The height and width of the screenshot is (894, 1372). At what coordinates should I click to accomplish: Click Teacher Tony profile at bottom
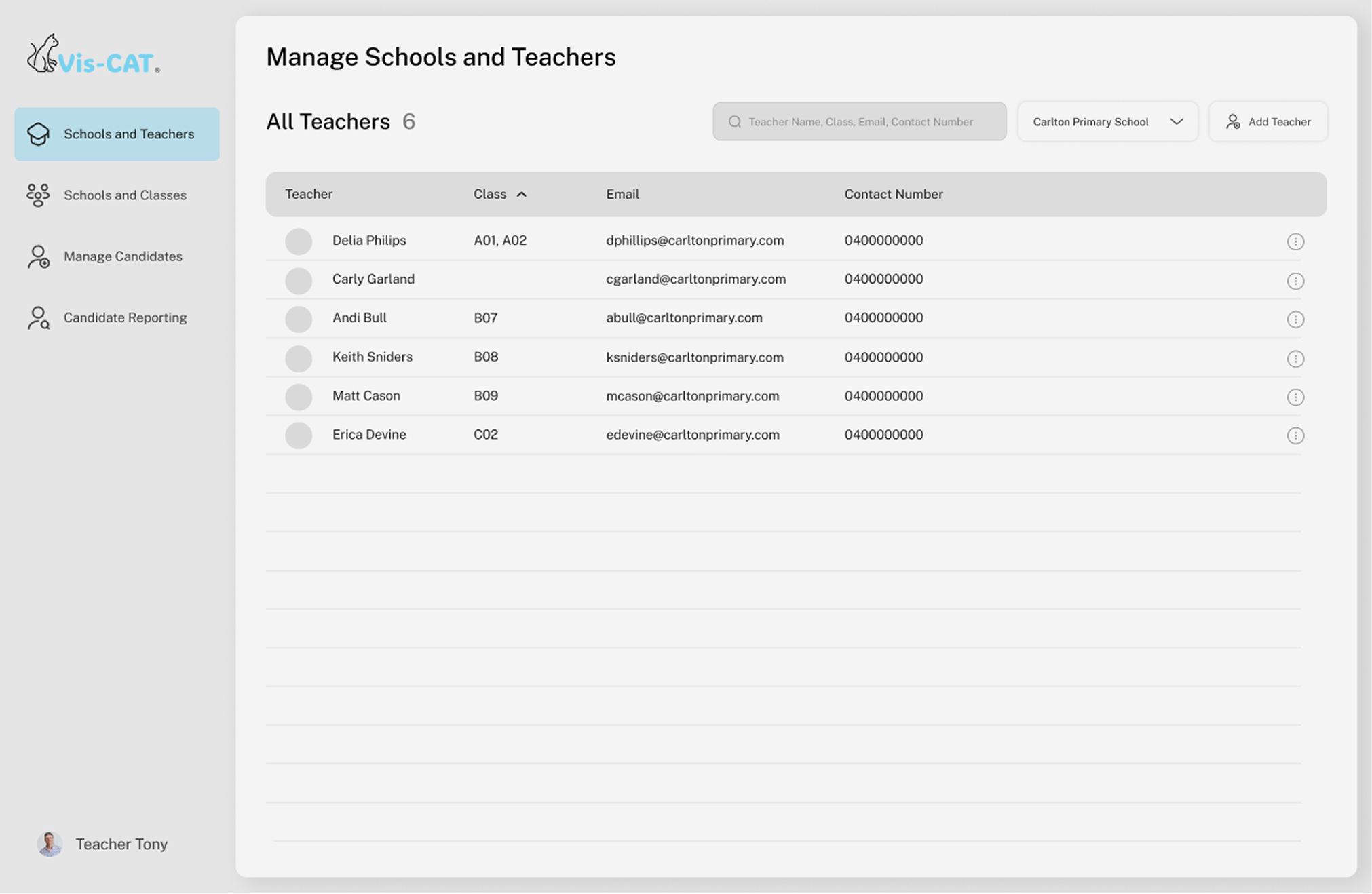pyautogui.click(x=121, y=844)
